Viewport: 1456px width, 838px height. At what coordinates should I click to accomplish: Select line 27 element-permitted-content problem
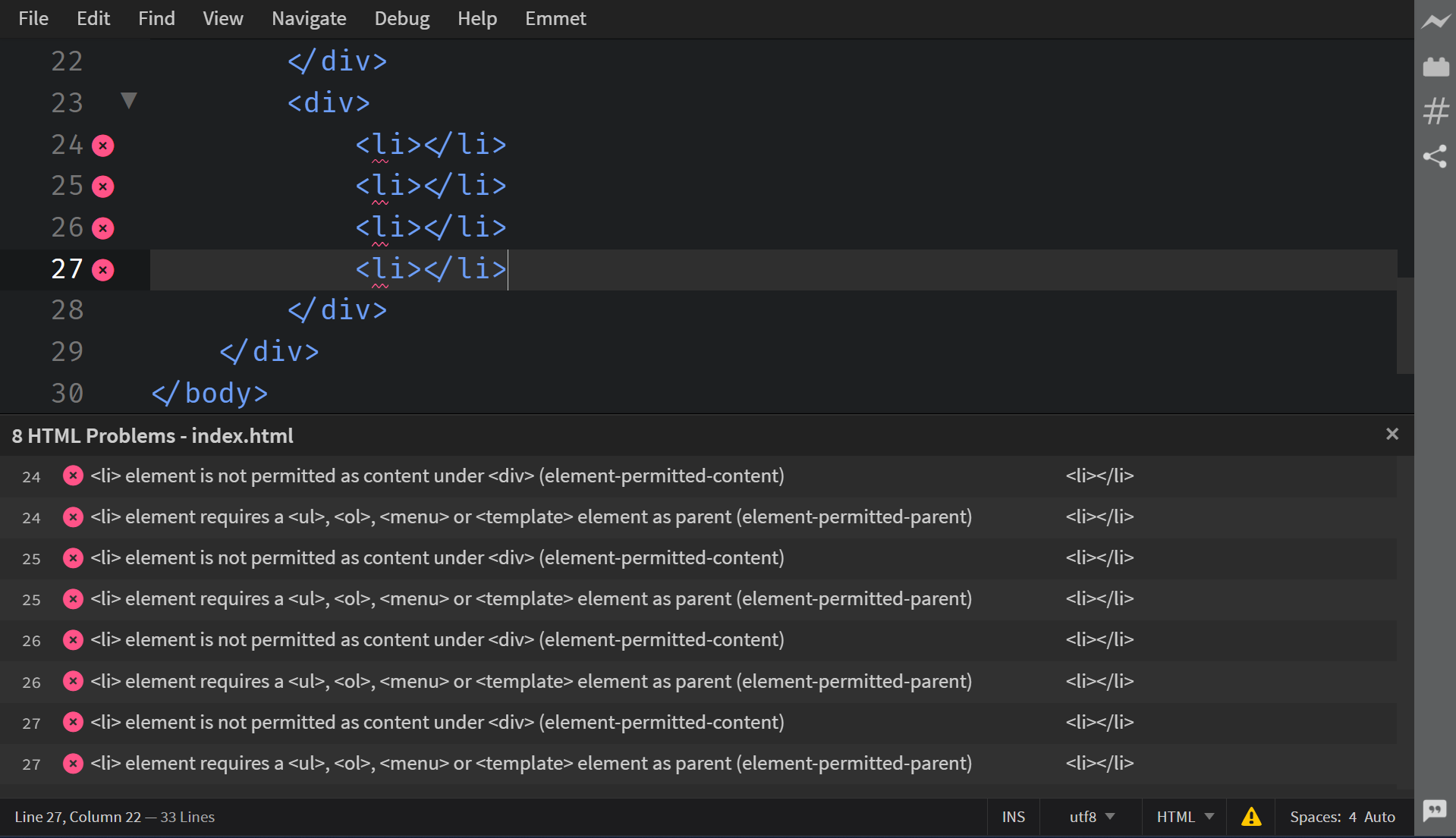[x=698, y=723]
